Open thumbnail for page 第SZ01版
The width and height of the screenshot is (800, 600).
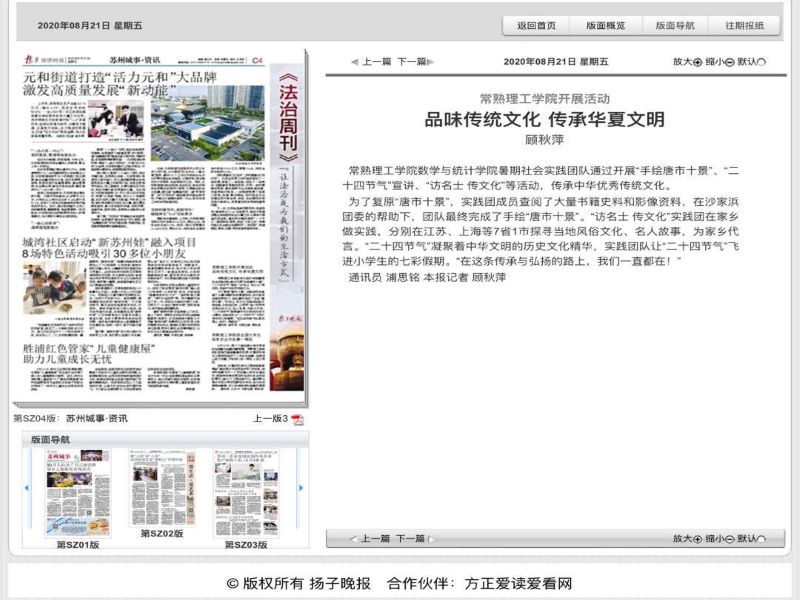click(78, 493)
